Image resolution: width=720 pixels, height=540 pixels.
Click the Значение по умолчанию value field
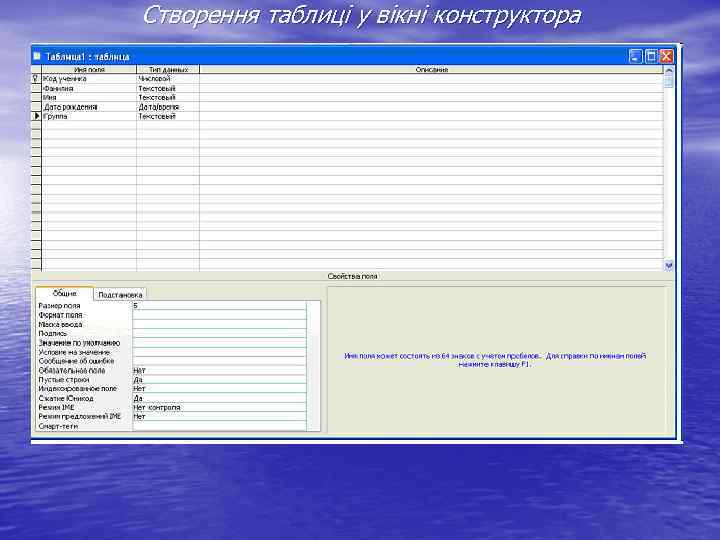(x=219, y=343)
